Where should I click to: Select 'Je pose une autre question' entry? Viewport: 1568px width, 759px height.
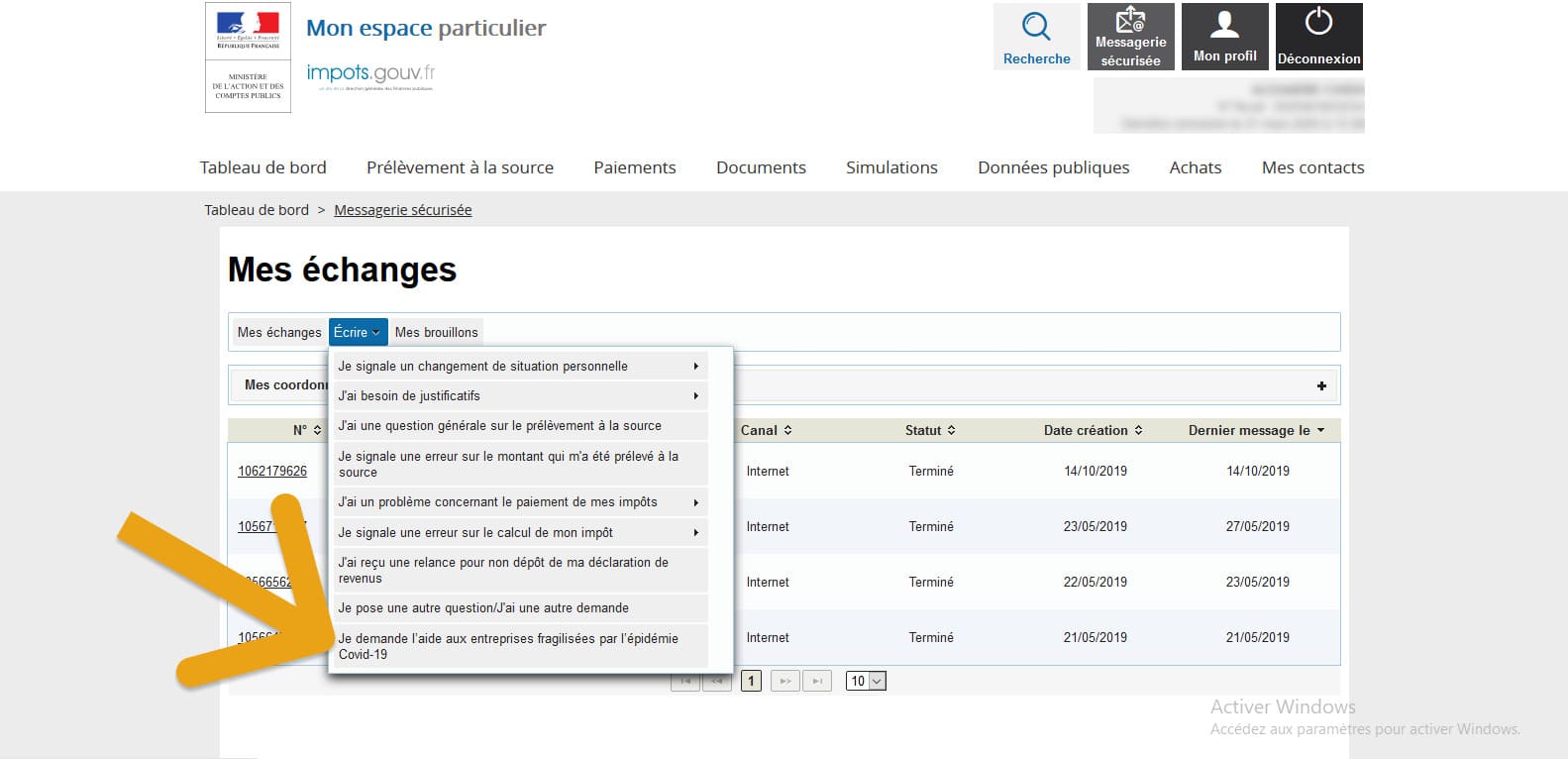pyautogui.click(x=520, y=607)
